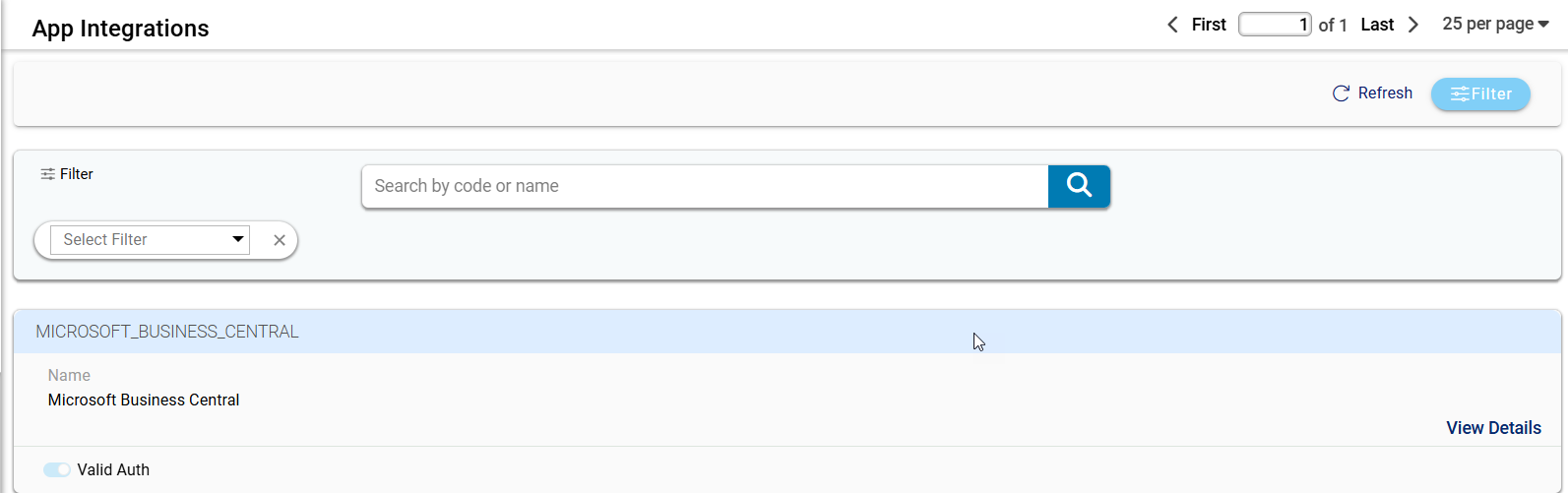Toggle the Valid Auth switch
The image size is (1568, 493).
pyautogui.click(x=57, y=470)
